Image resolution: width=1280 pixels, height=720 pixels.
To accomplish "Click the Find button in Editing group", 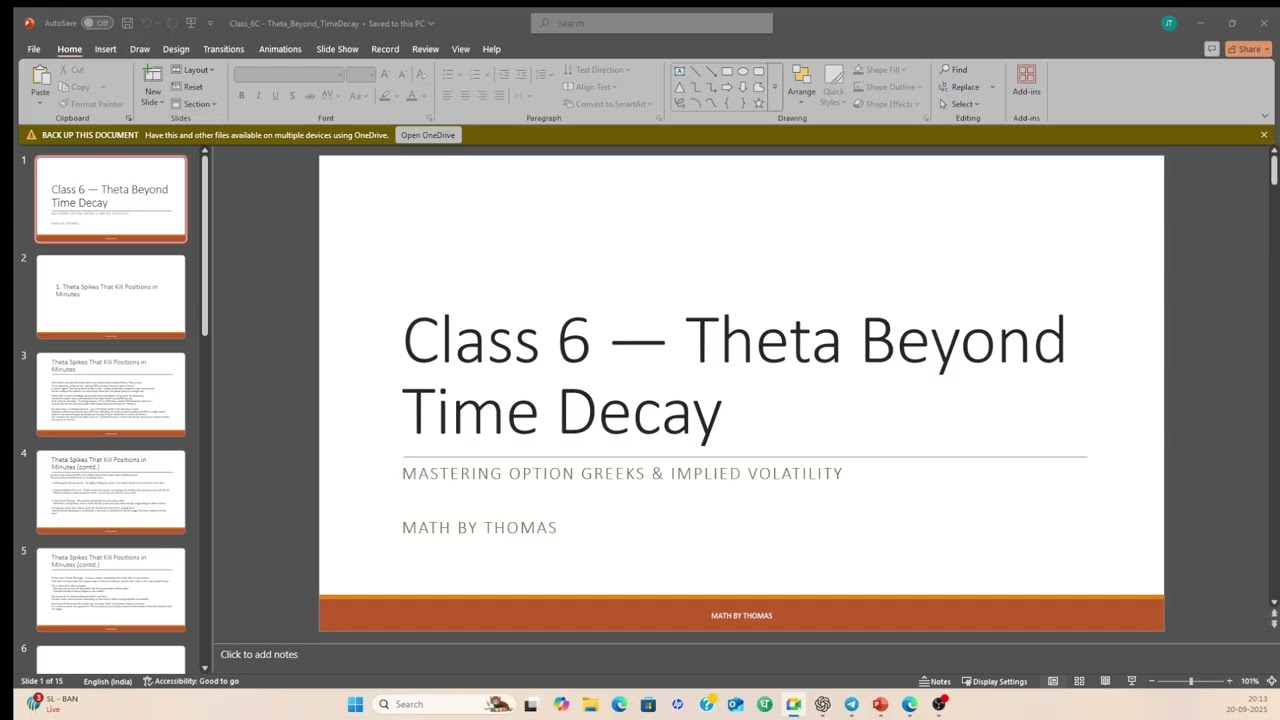I will pos(953,70).
